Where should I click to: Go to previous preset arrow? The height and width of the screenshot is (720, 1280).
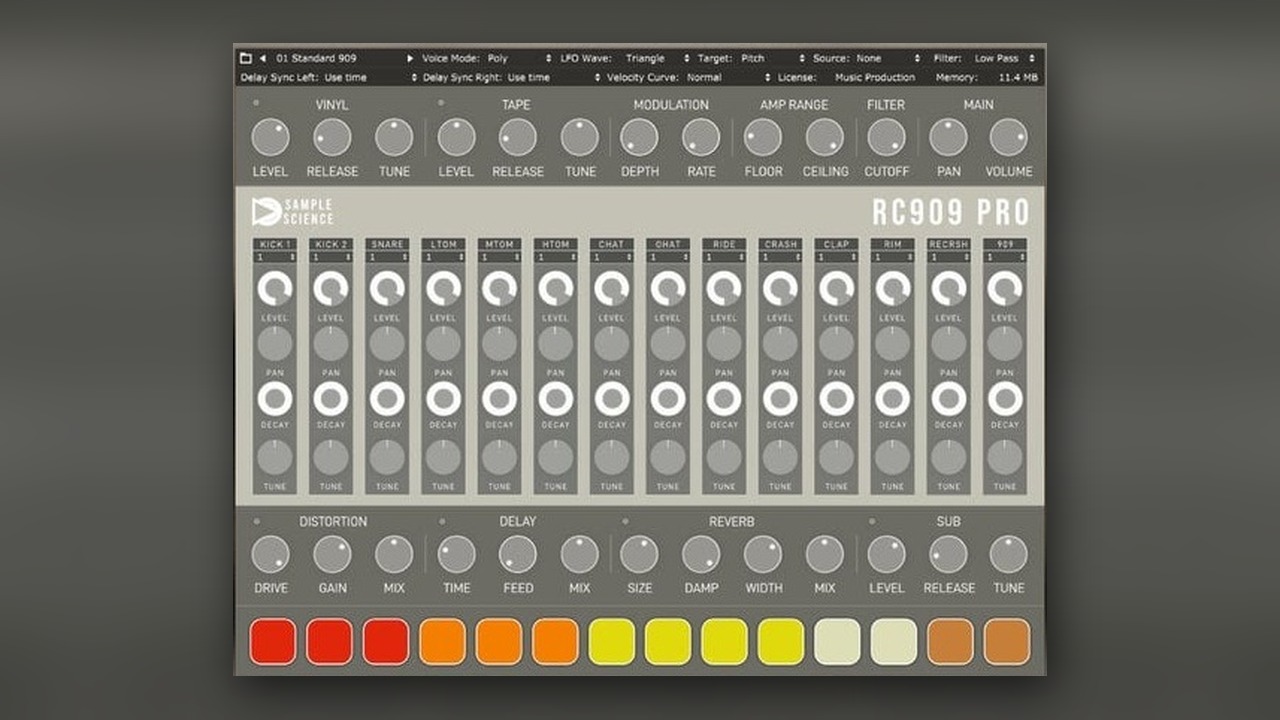pos(263,58)
